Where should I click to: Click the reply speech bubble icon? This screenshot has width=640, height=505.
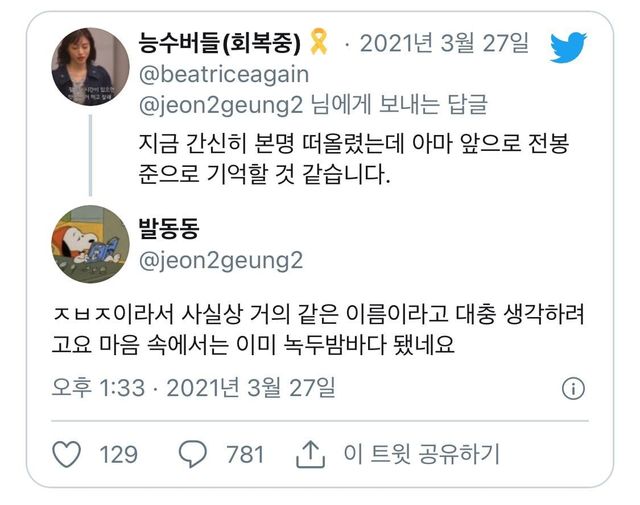[192, 454]
